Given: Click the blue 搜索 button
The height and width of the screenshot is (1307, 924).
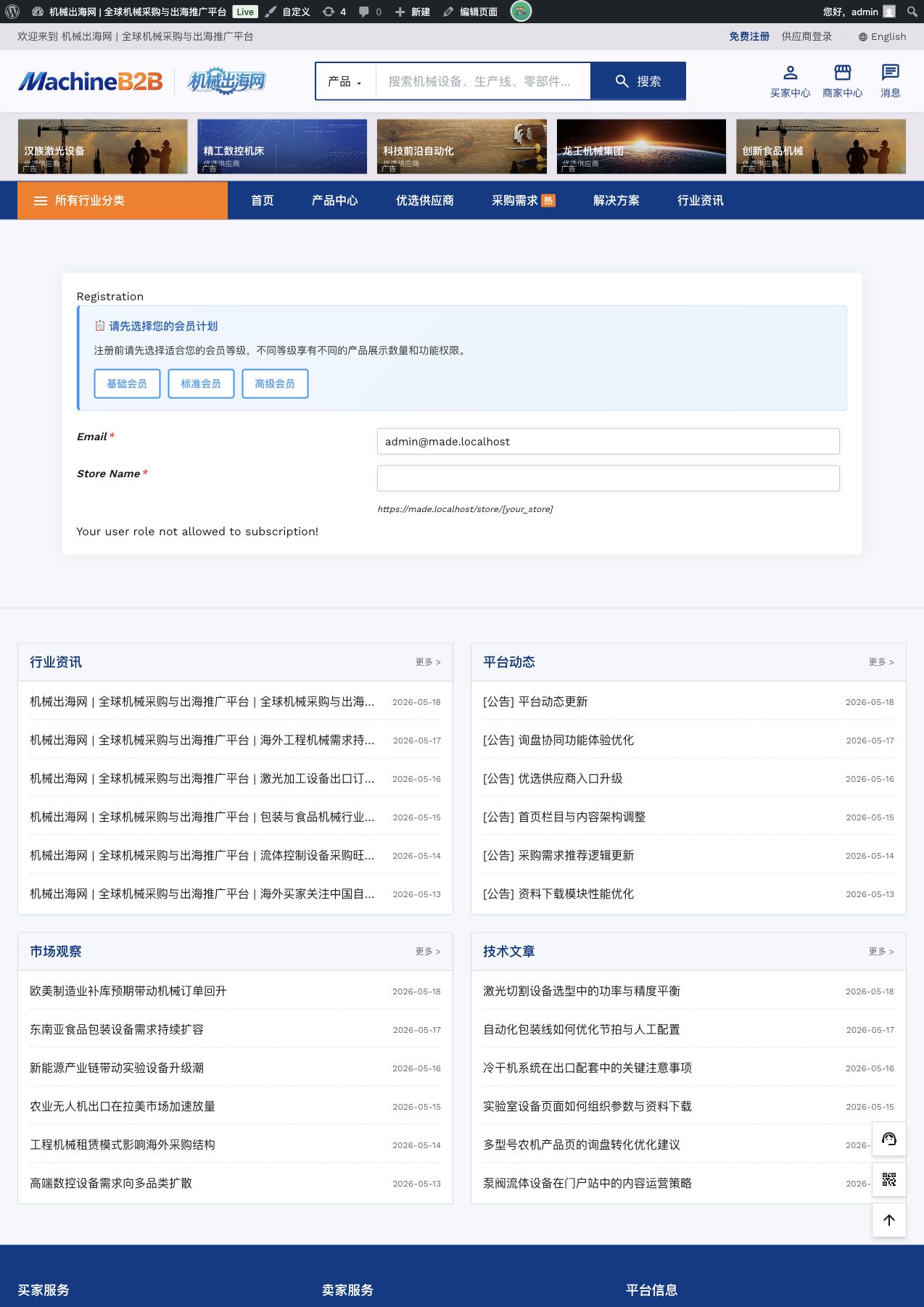Looking at the screenshot, I should [638, 81].
